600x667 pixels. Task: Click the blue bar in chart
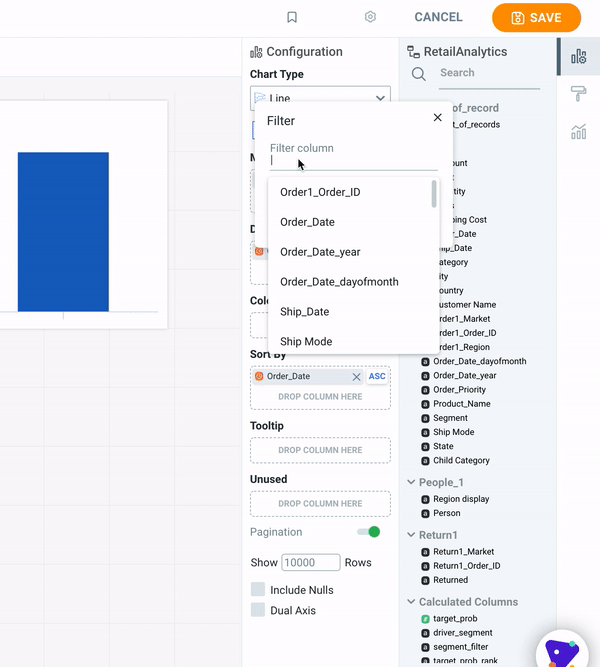[63, 232]
